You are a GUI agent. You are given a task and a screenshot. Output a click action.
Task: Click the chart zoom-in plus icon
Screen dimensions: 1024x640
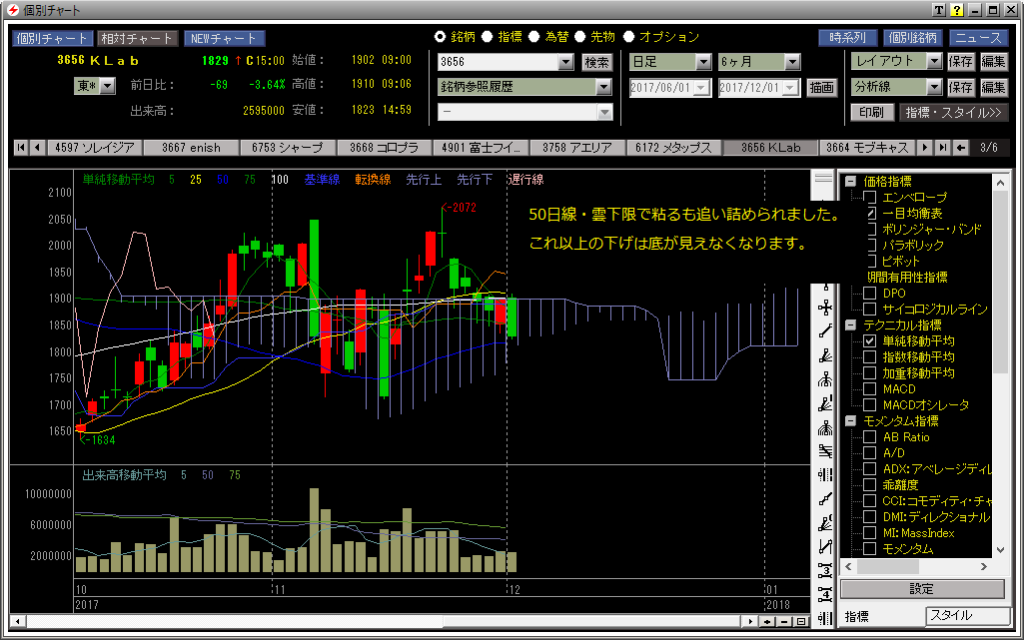point(767,622)
